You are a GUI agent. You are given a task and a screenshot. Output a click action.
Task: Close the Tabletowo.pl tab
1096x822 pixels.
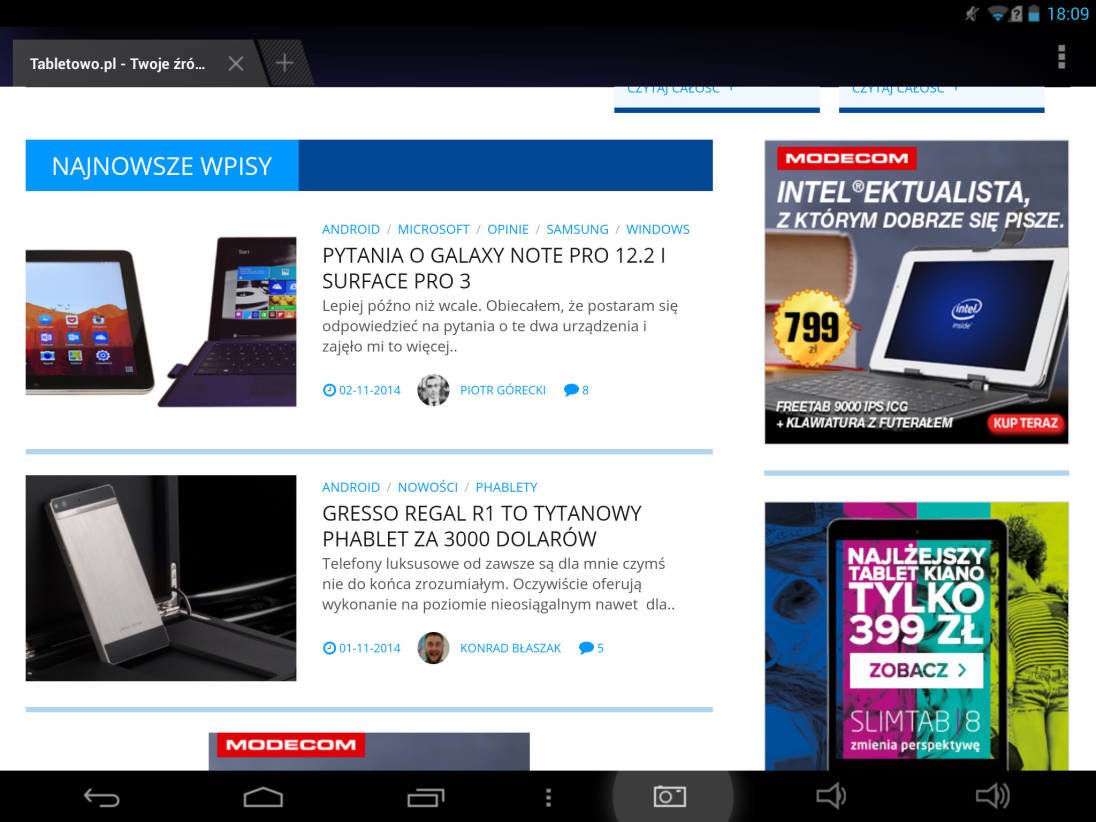tap(236, 64)
